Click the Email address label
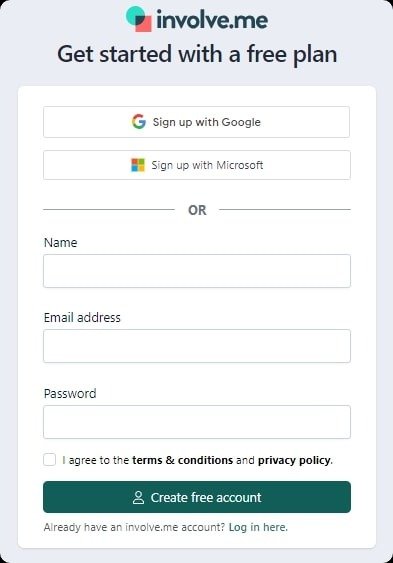The width and height of the screenshot is (393, 563). click(x=82, y=317)
